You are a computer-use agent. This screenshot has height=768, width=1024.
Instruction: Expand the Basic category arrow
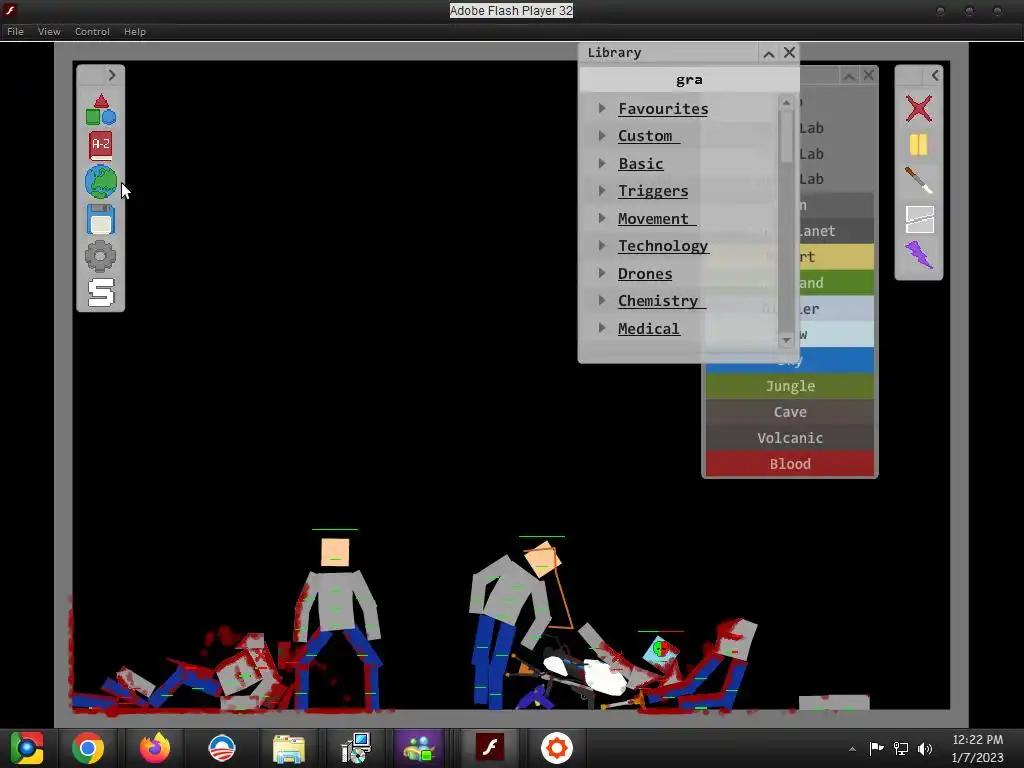[x=601, y=163]
